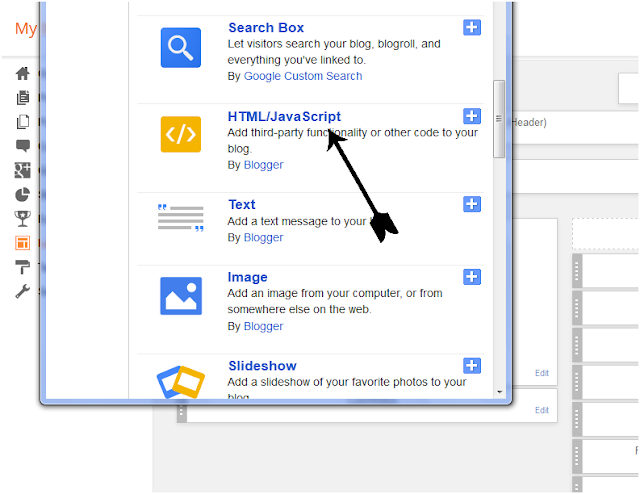The width and height of the screenshot is (640, 494).
Task: Open the Pages icon in the sidebar
Action: point(23,122)
